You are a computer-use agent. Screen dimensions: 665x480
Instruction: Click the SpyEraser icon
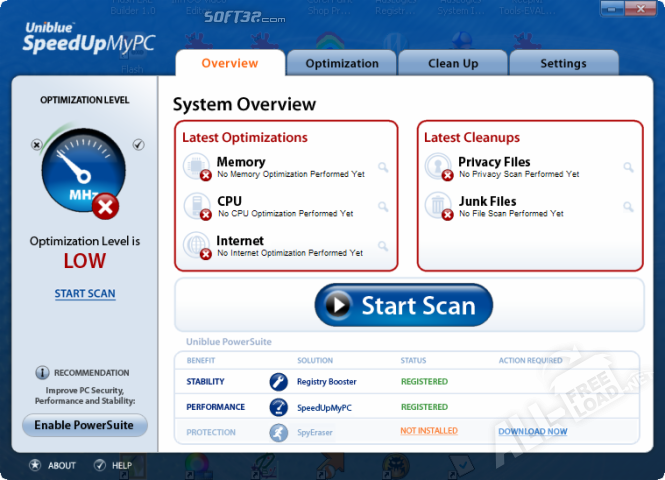point(278,432)
